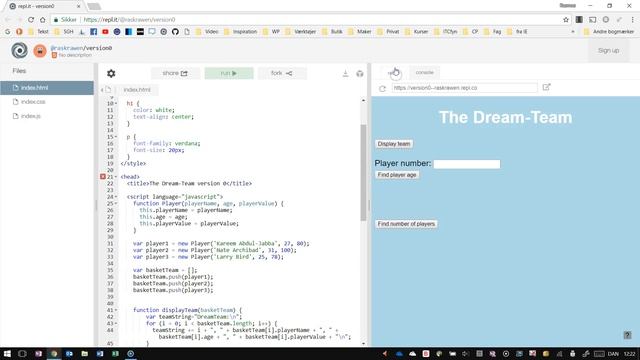
Task: Click the cast icon in Chrome toolbar
Action: [x=592, y=20]
